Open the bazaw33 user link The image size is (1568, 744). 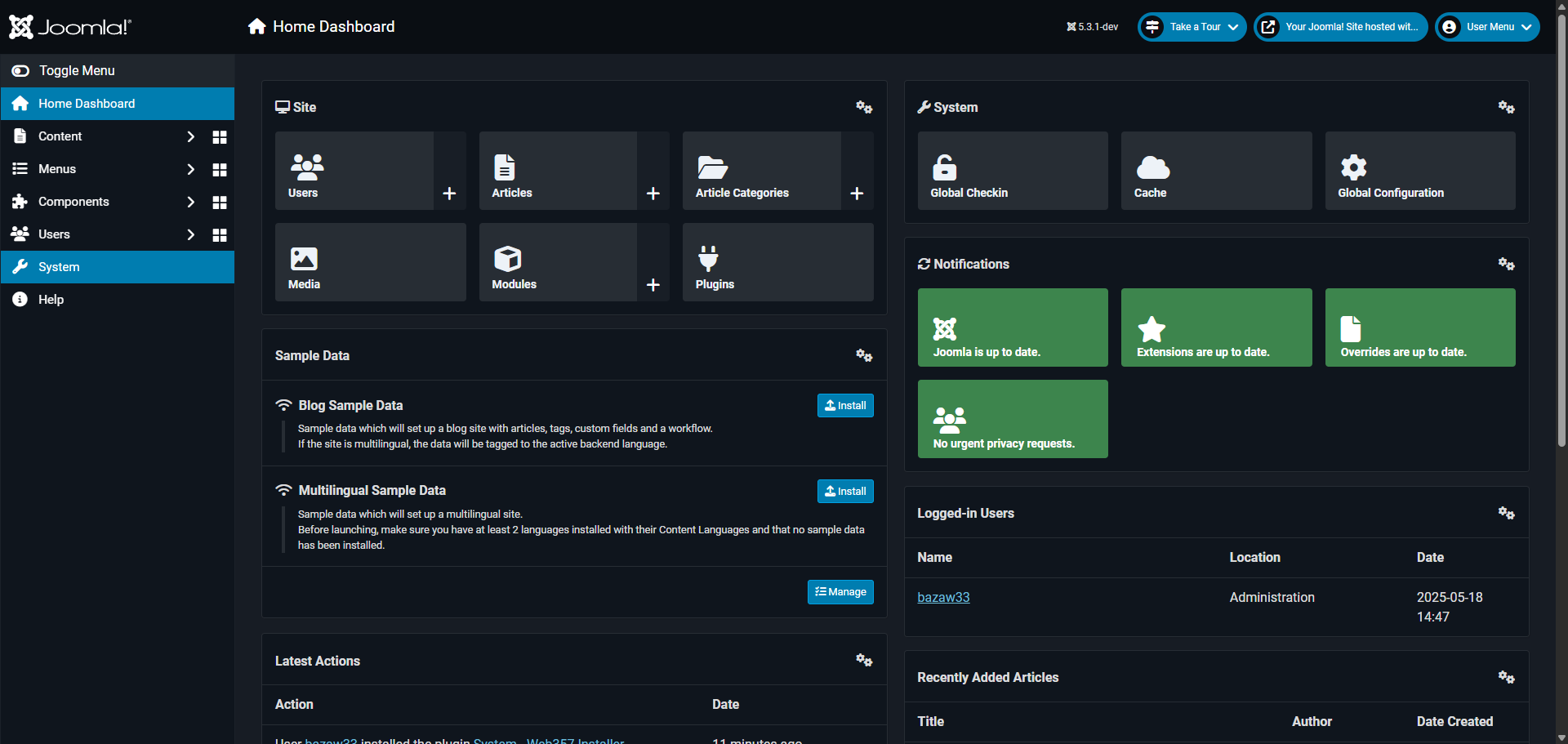943,597
